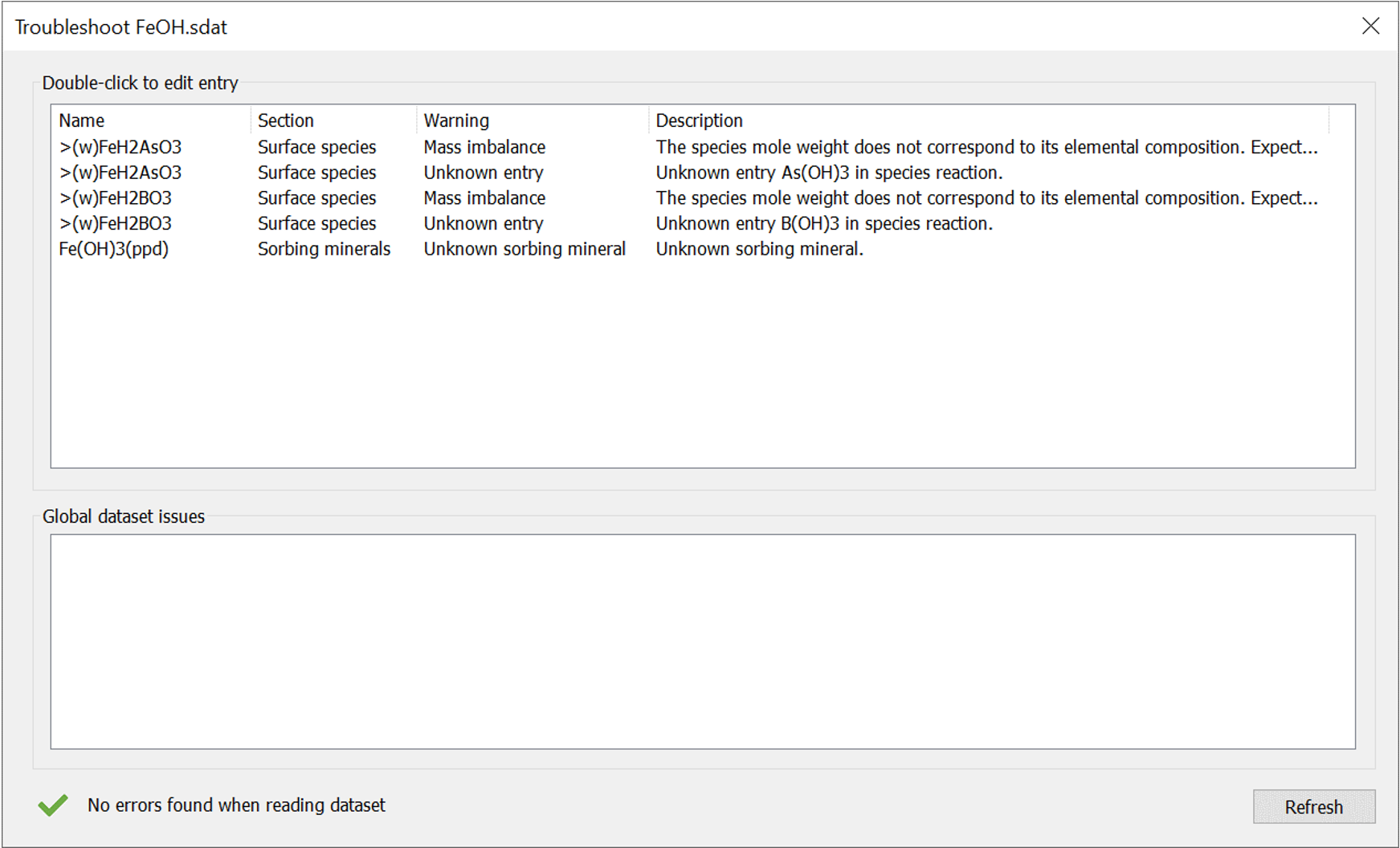
Task: Click the green checkmark status icon
Action: [x=53, y=805]
